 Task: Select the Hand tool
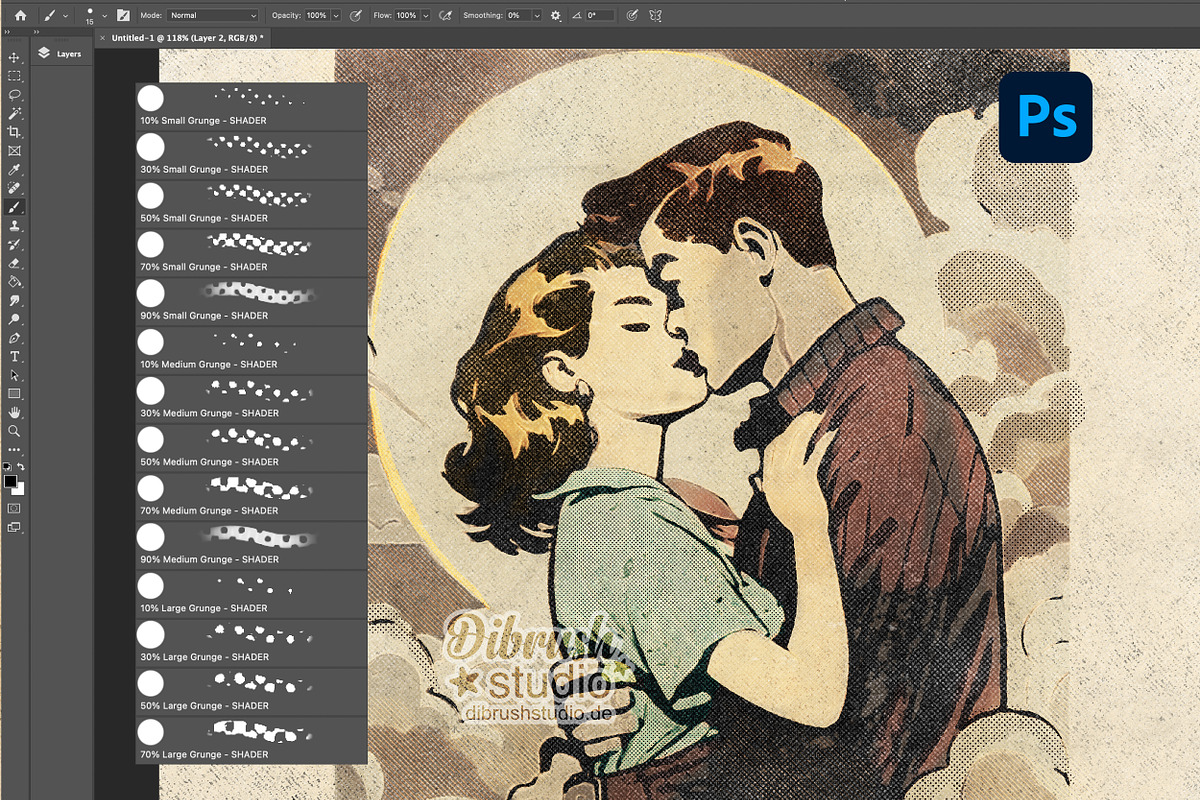tap(14, 413)
